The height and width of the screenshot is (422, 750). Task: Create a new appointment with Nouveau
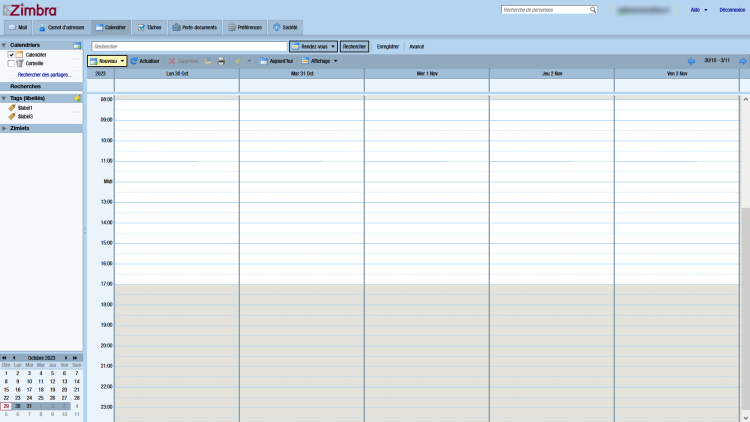coord(103,61)
